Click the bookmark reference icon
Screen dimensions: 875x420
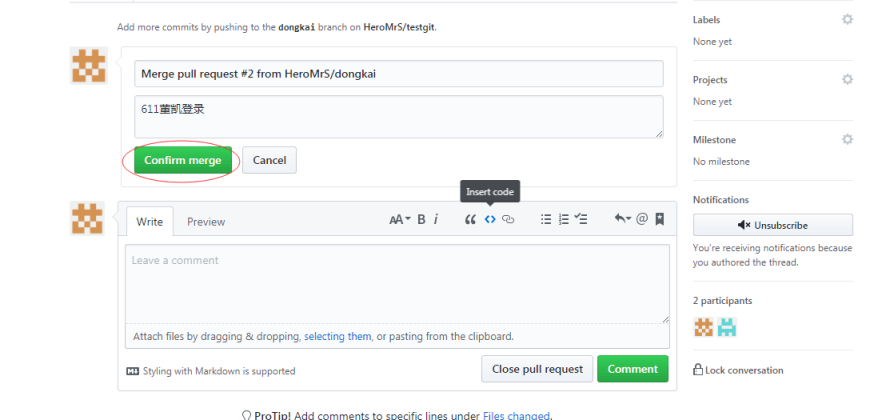(660, 219)
